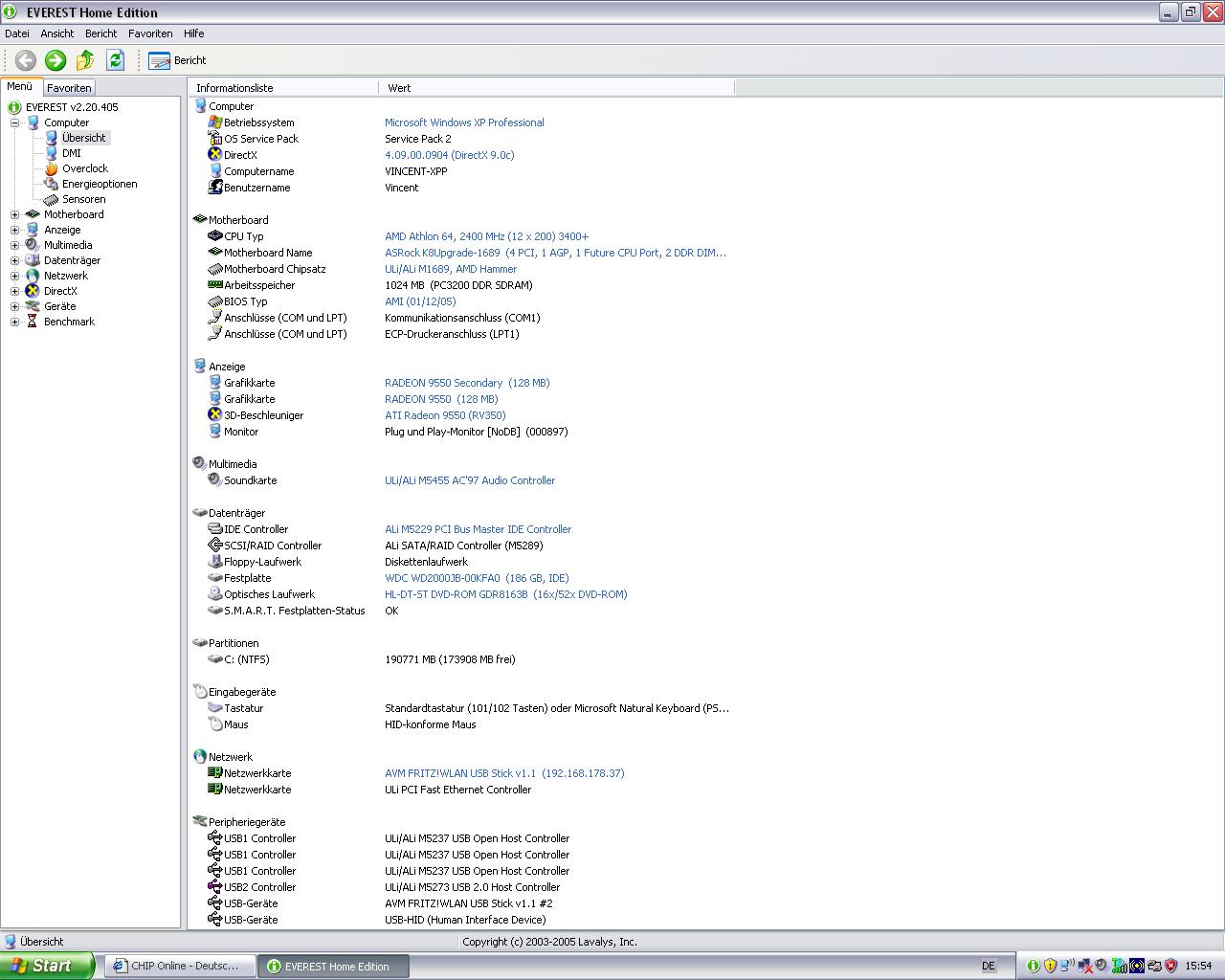Click the Soundkarte speaker icon
This screenshot has height=980, width=1225.
coord(215,480)
